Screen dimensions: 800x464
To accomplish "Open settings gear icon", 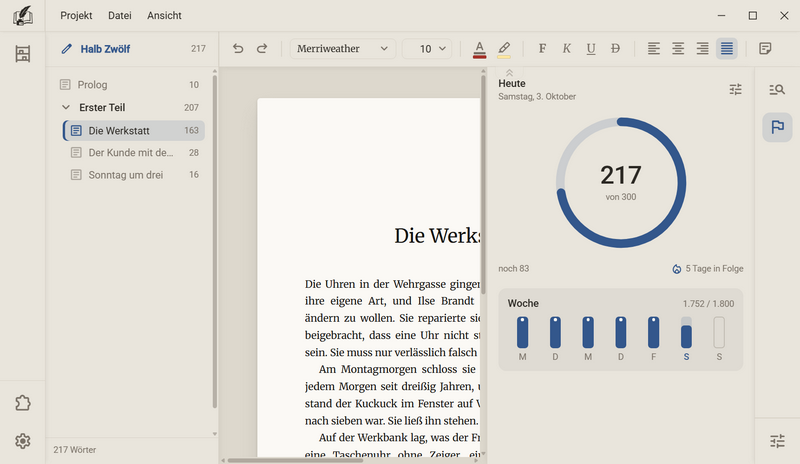I will click(22, 441).
